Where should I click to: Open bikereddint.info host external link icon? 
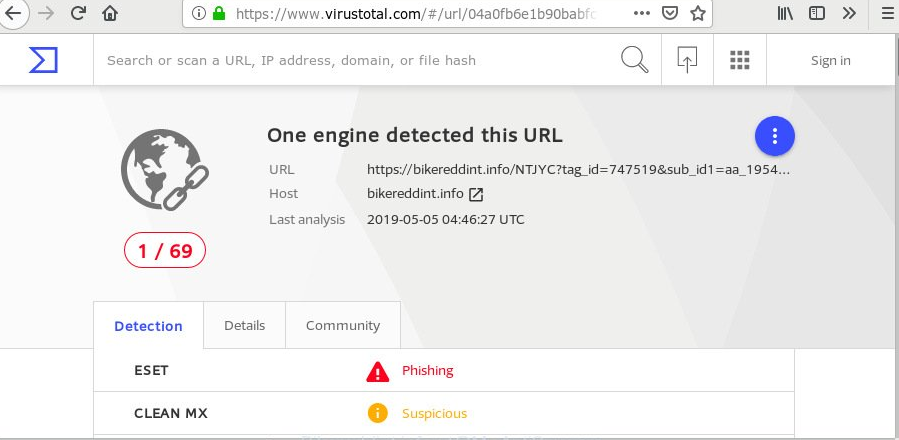[x=477, y=194]
